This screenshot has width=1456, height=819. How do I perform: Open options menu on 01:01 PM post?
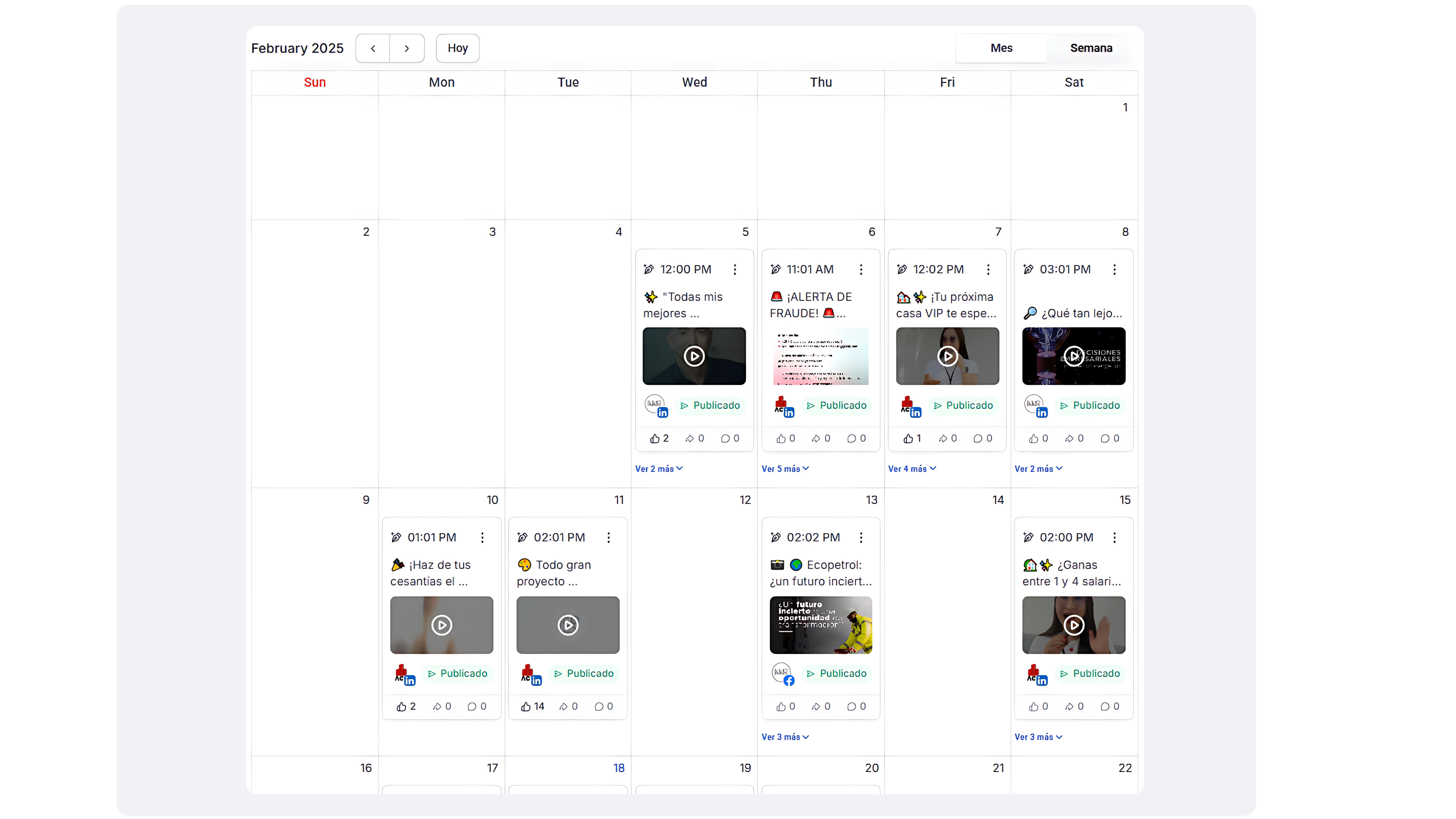482,537
